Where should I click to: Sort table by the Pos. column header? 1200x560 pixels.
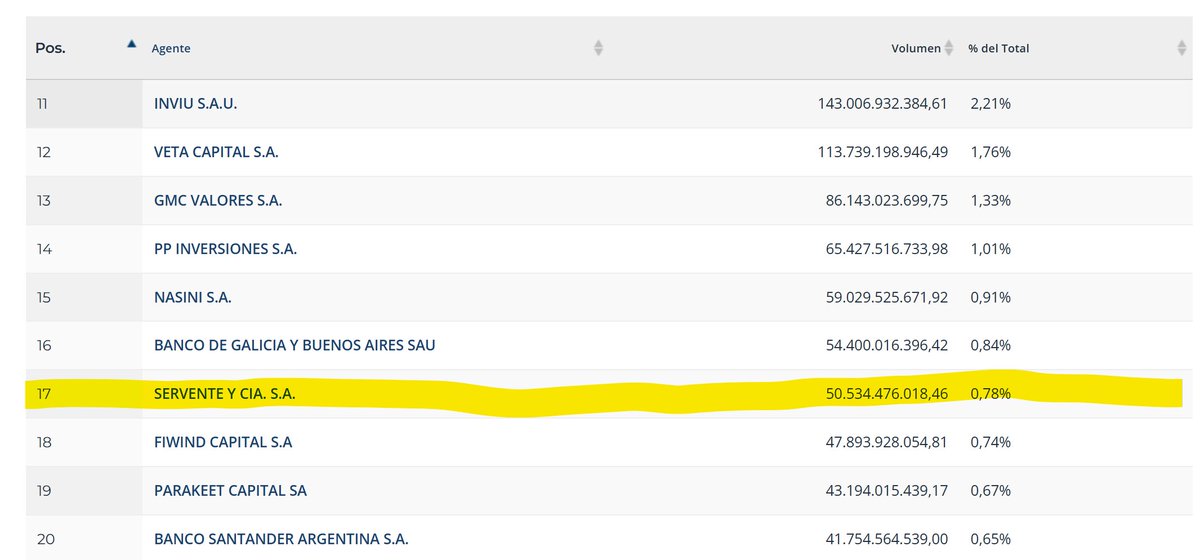84,47
